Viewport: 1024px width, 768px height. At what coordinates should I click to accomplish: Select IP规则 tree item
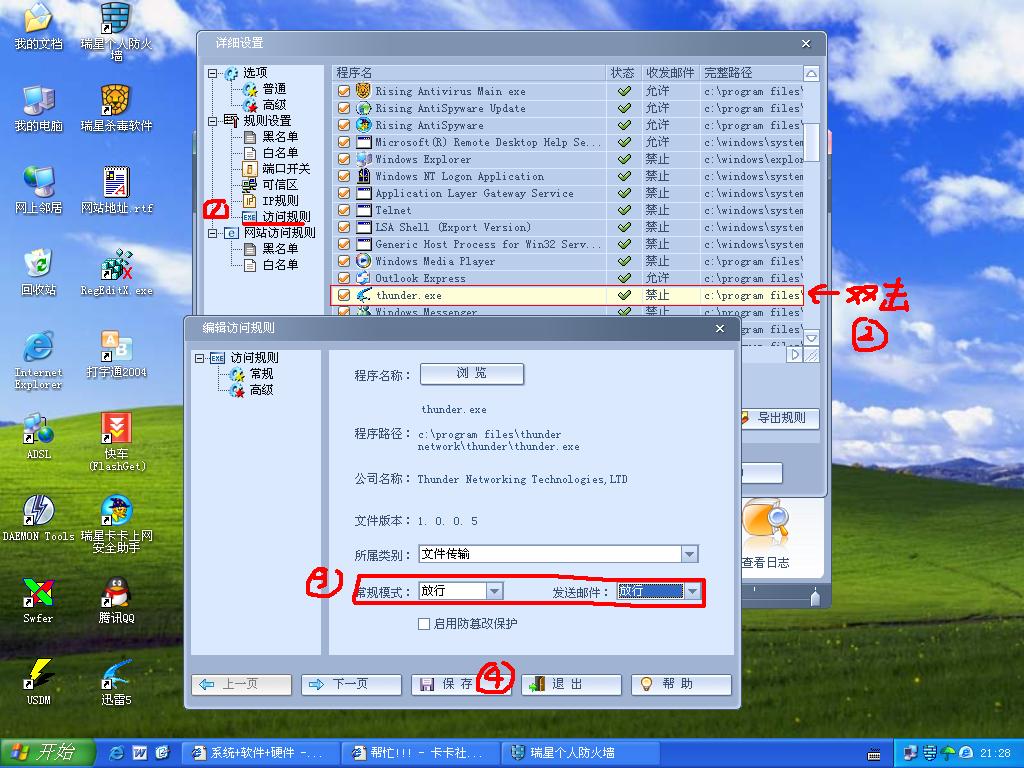280,200
